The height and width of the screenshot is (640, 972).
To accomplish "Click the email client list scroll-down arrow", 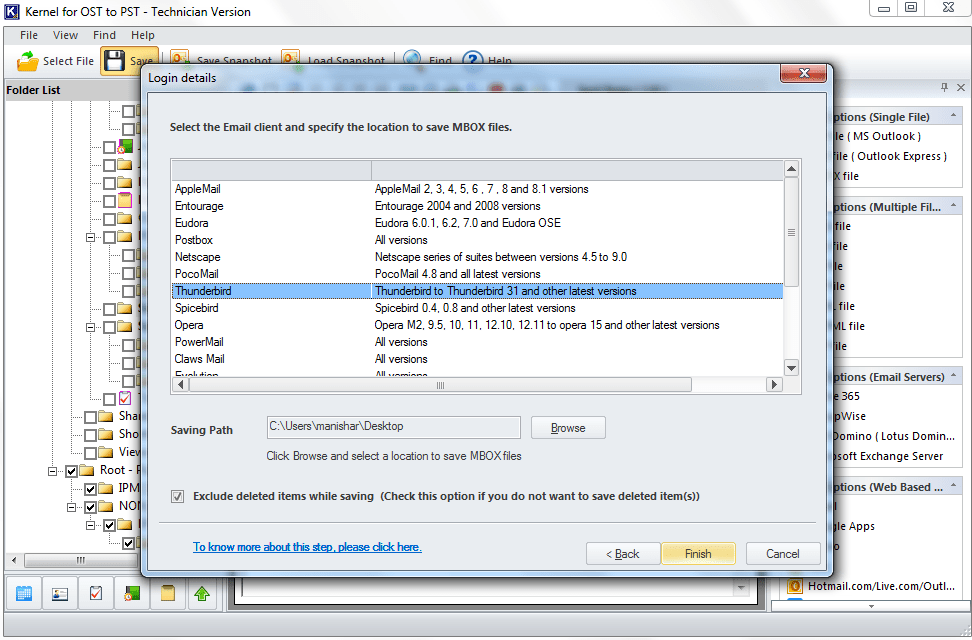I will coord(791,368).
